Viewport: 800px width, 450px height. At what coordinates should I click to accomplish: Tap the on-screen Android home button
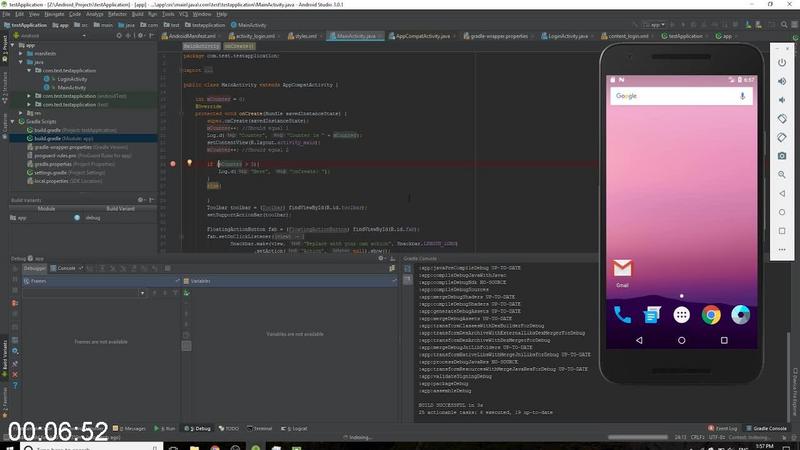tap(681, 340)
